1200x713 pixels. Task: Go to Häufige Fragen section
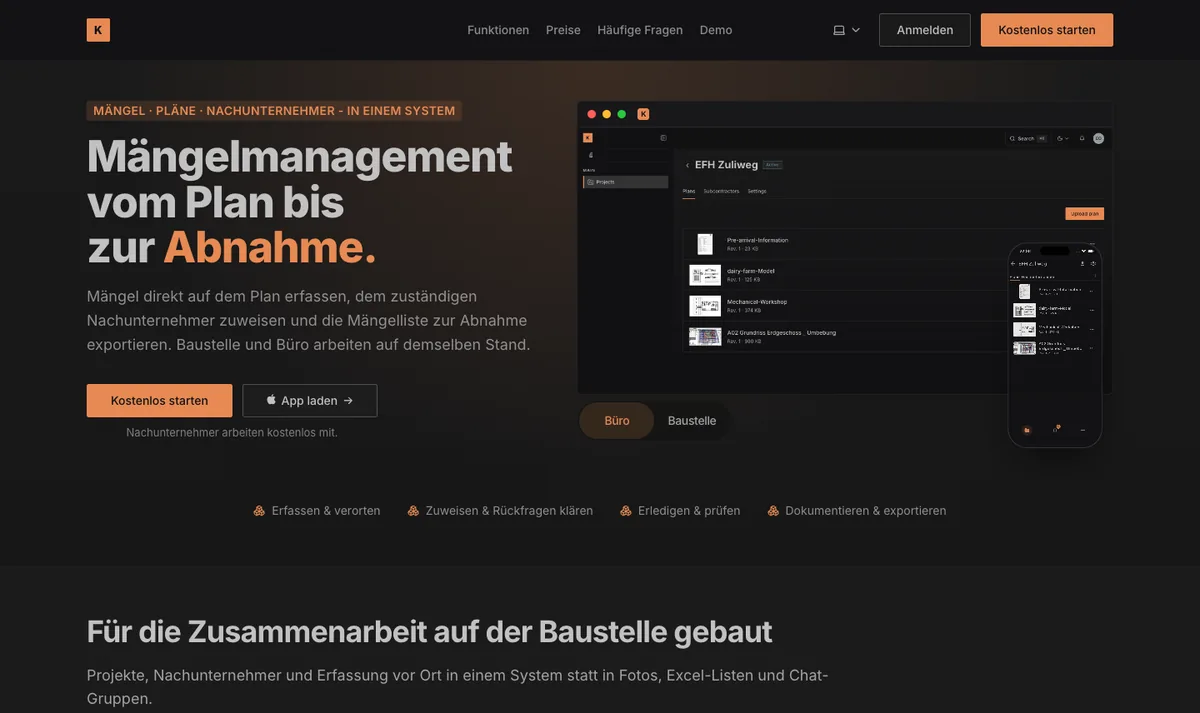tap(640, 30)
